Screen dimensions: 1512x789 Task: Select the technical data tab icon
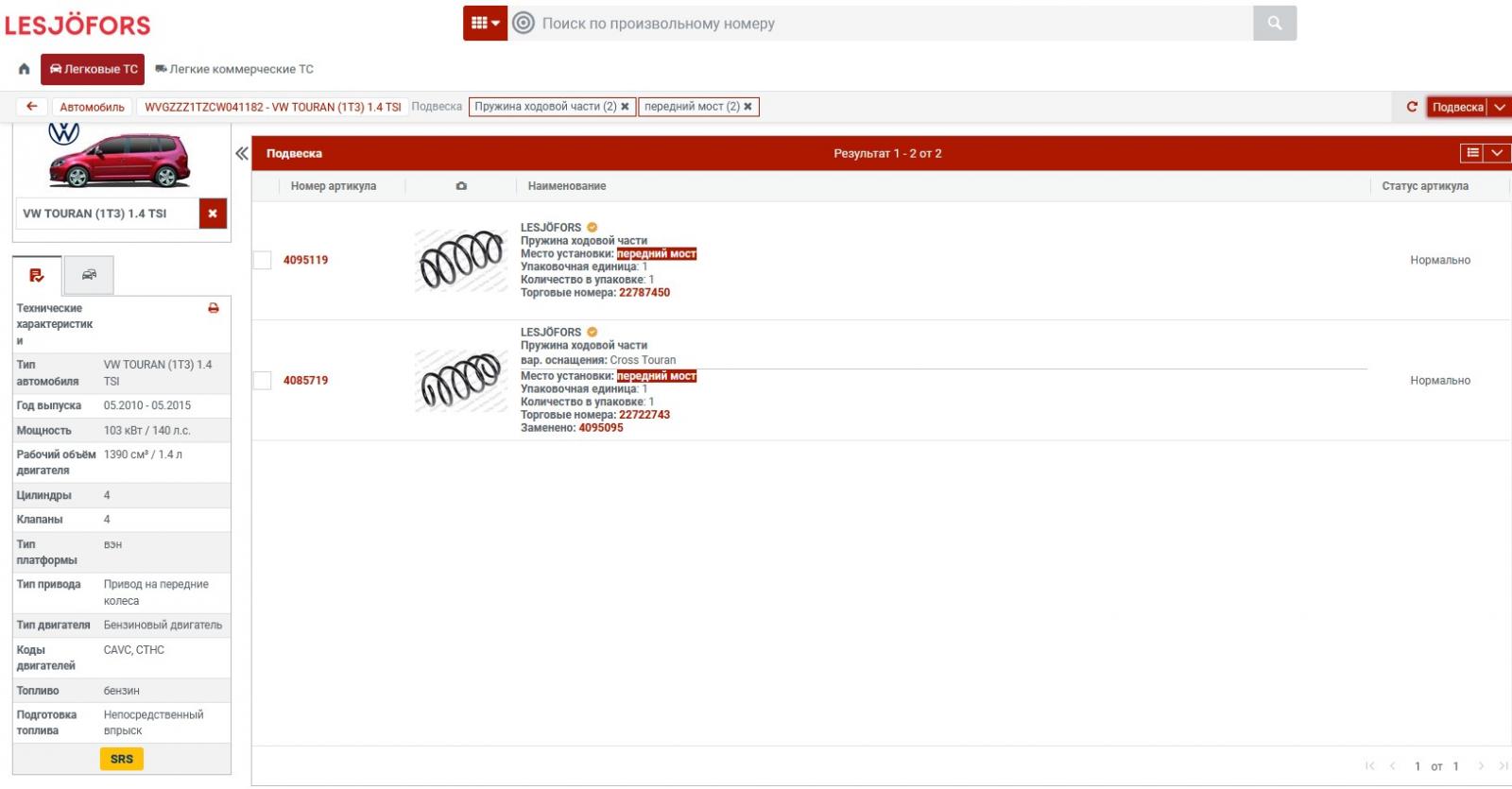click(x=37, y=275)
